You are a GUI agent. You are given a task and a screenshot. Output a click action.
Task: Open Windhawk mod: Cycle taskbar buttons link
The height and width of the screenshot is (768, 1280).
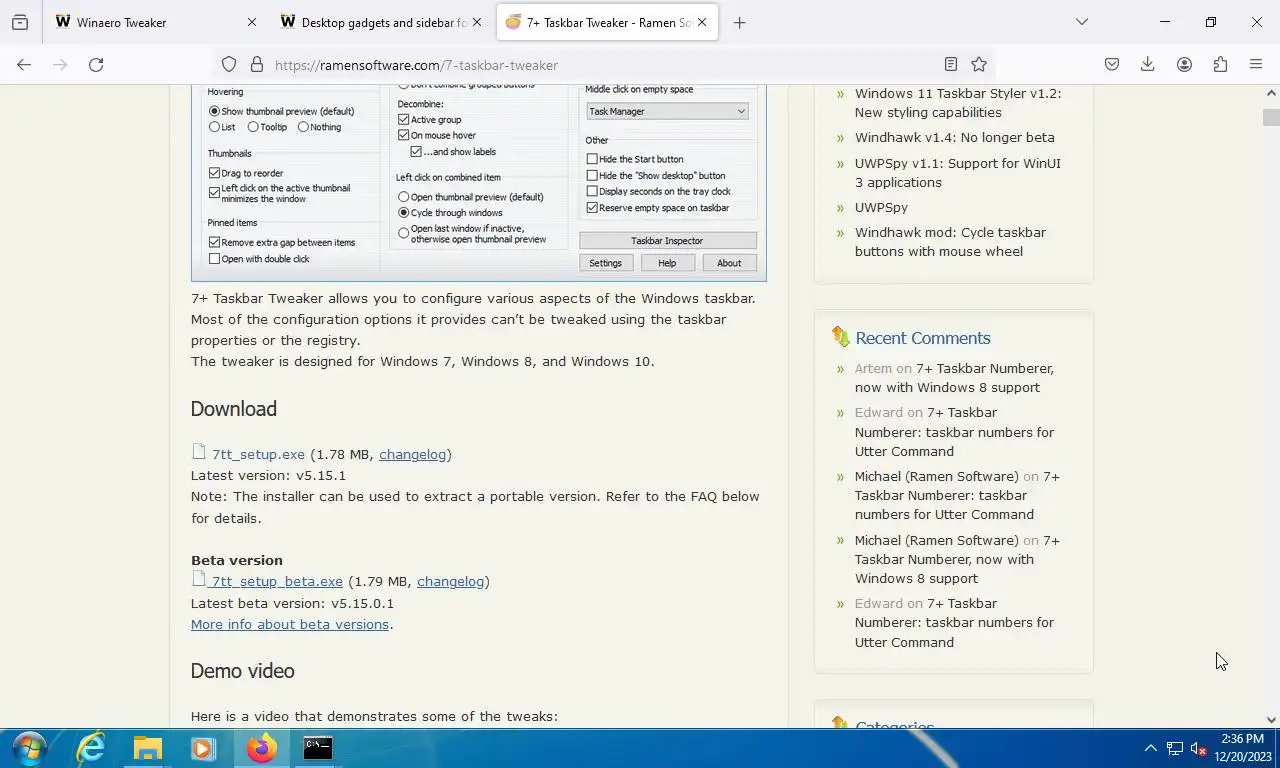click(950, 242)
